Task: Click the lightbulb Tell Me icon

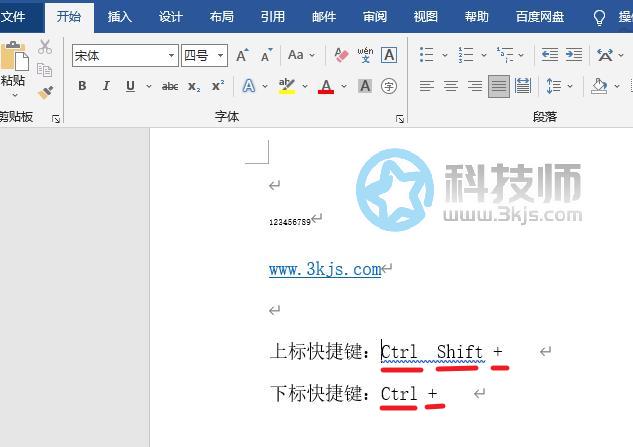Action: coord(599,17)
